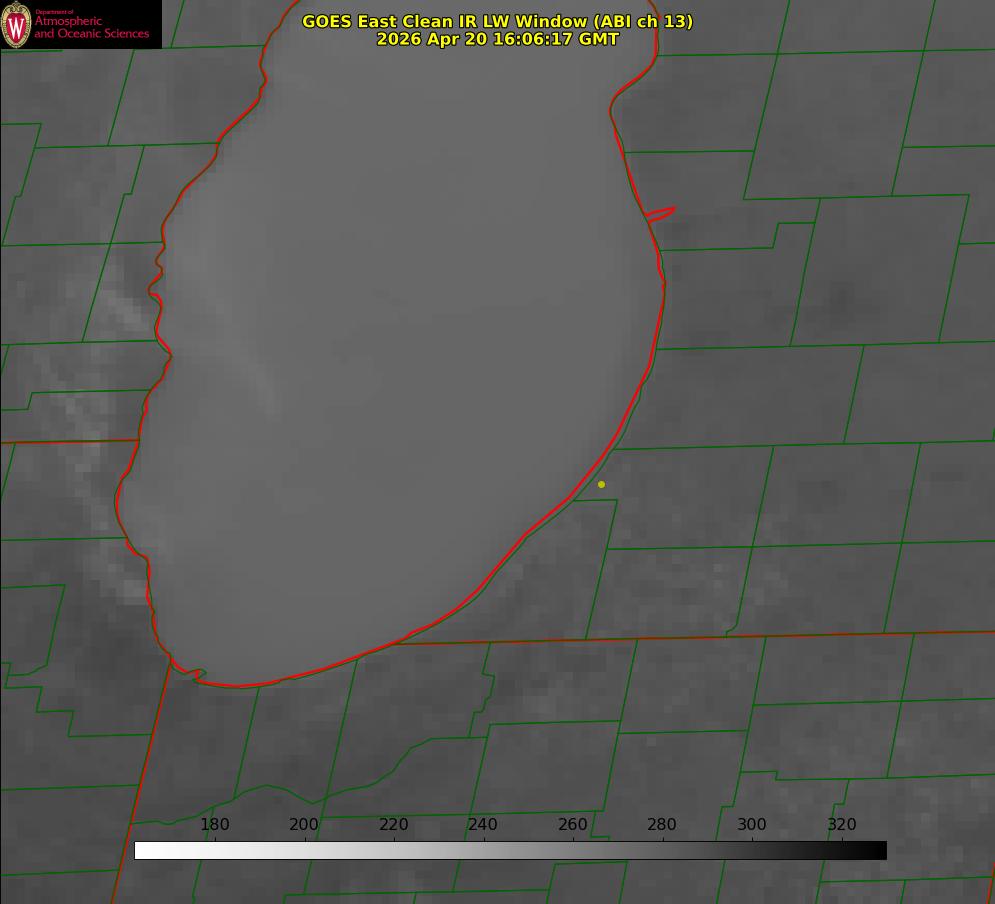The height and width of the screenshot is (904, 995).
Task: Click the small 'Department of' text in the logo
Action: [54, 12]
